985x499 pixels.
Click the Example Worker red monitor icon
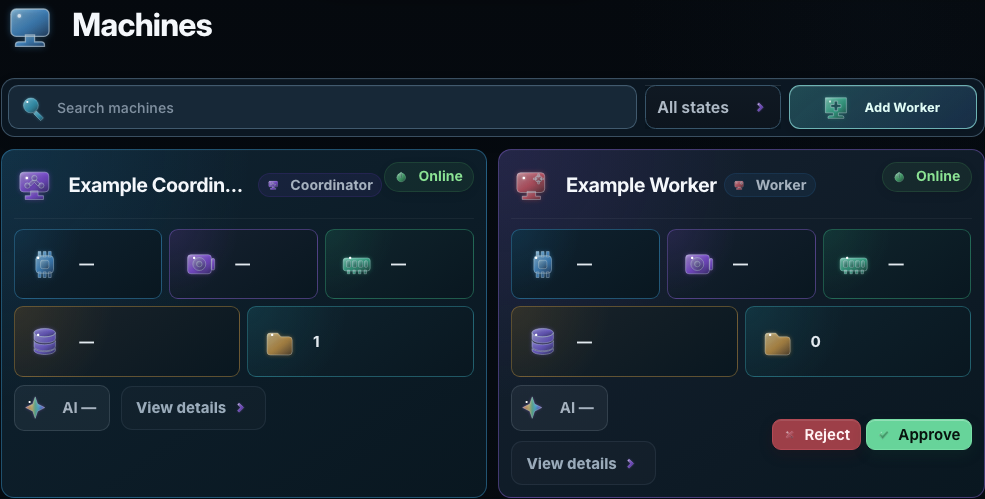(x=531, y=185)
